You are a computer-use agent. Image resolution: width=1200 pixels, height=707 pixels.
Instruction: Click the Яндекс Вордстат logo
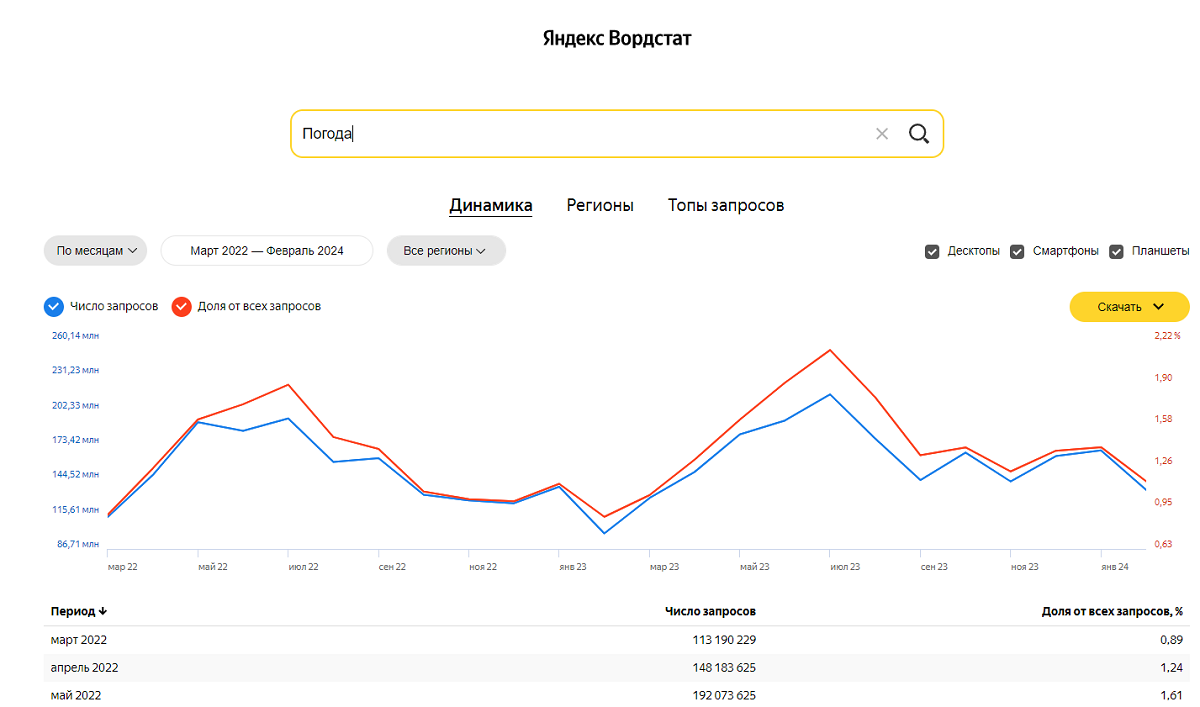[617, 39]
